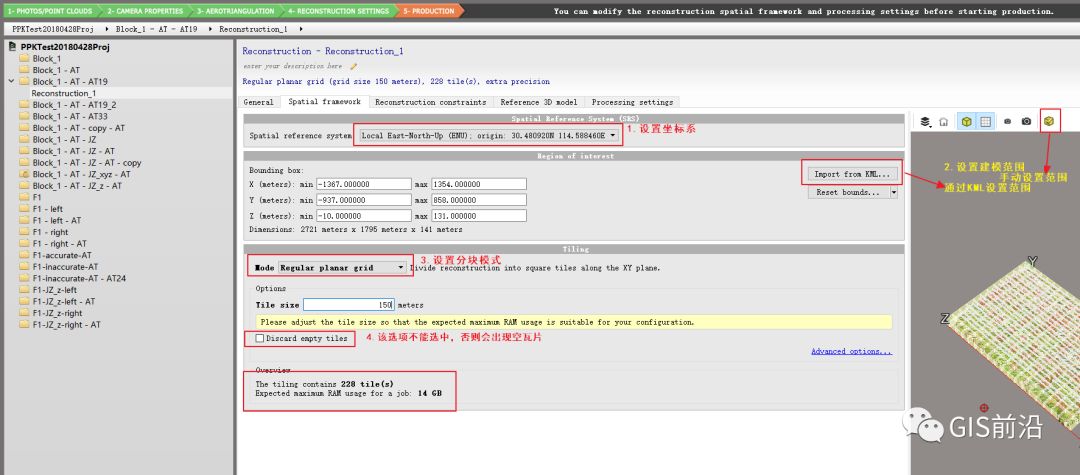
Task: Open the Spatial reference system dropdown
Action: point(488,136)
